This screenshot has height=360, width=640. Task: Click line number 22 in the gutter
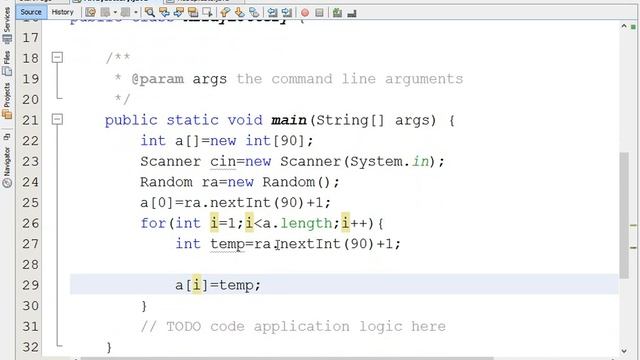pyautogui.click(x=31, y=141)
